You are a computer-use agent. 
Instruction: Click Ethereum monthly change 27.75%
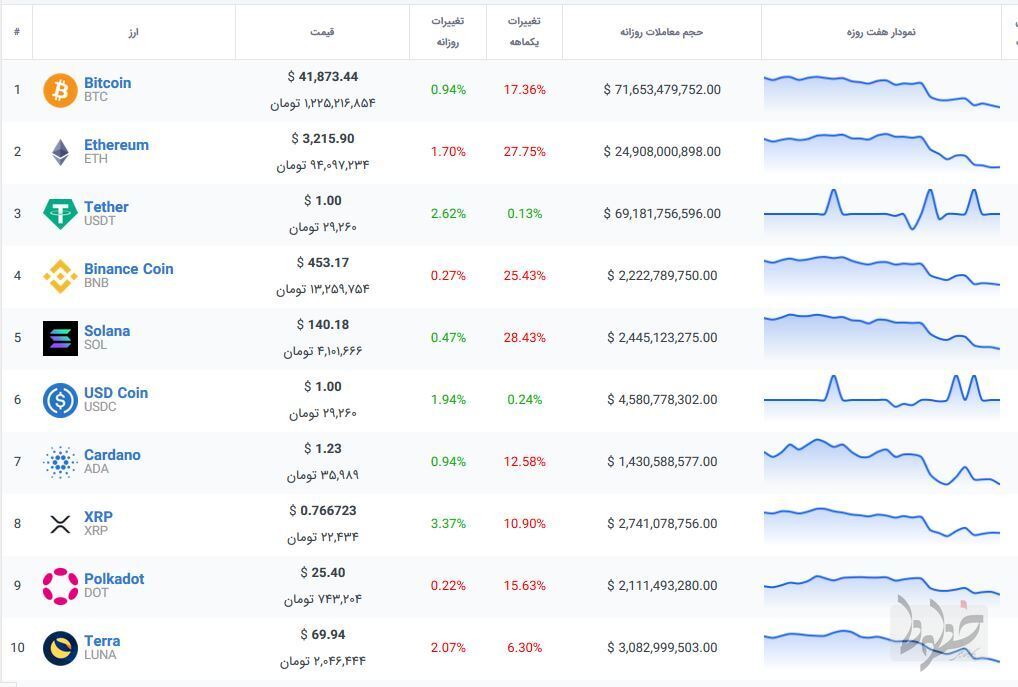tap(525, 152)
